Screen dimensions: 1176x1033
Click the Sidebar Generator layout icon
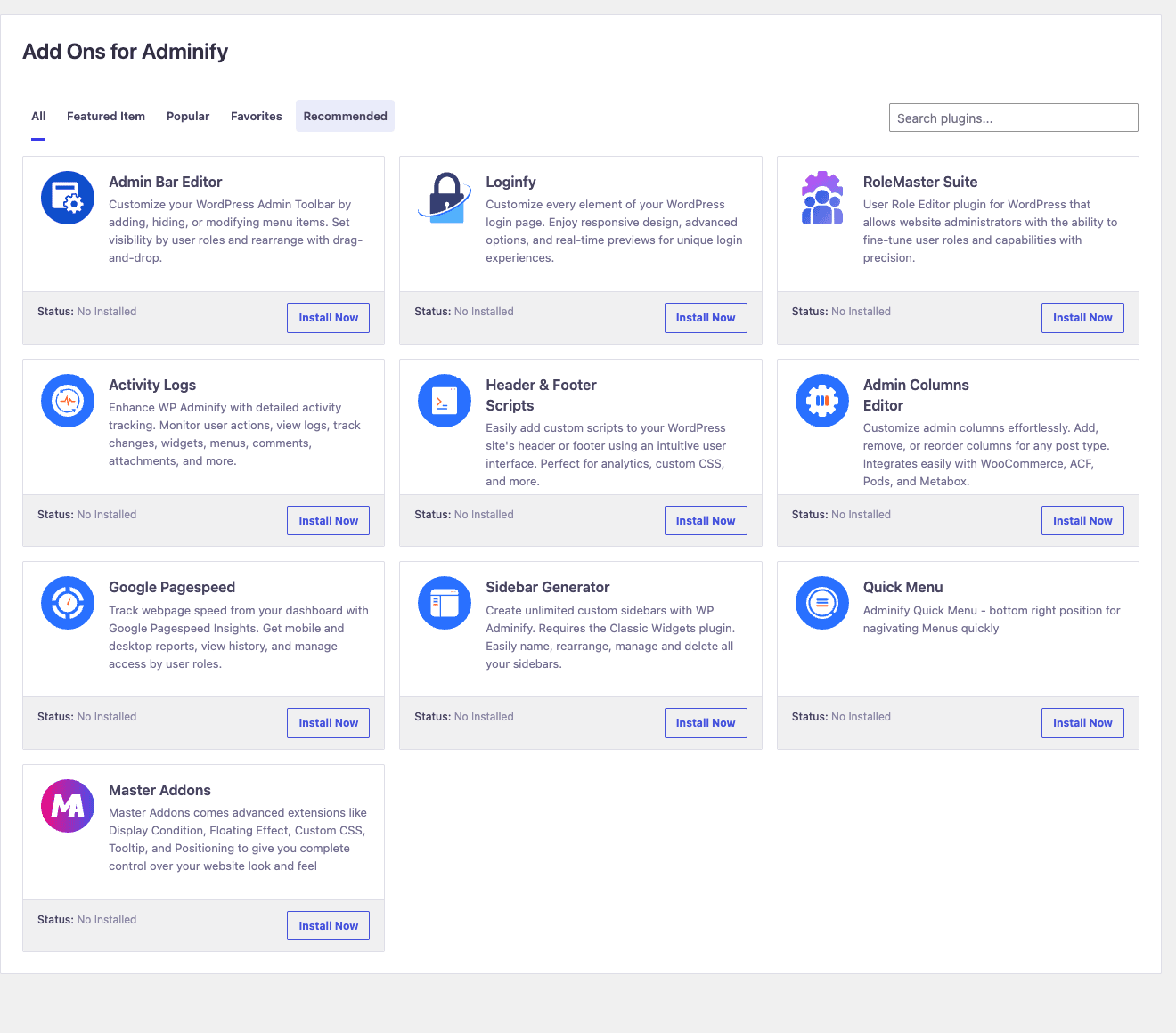[x=445, y=603]
